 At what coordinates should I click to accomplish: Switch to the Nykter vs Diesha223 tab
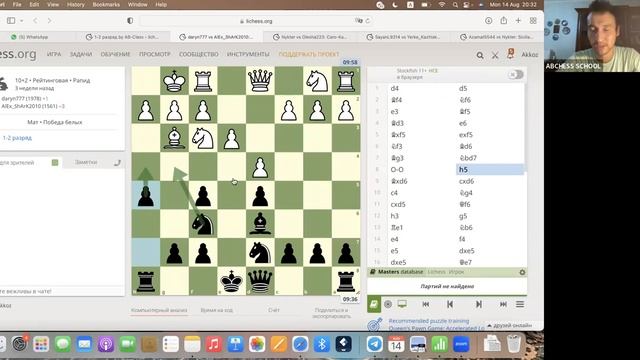tap(310, 37)
